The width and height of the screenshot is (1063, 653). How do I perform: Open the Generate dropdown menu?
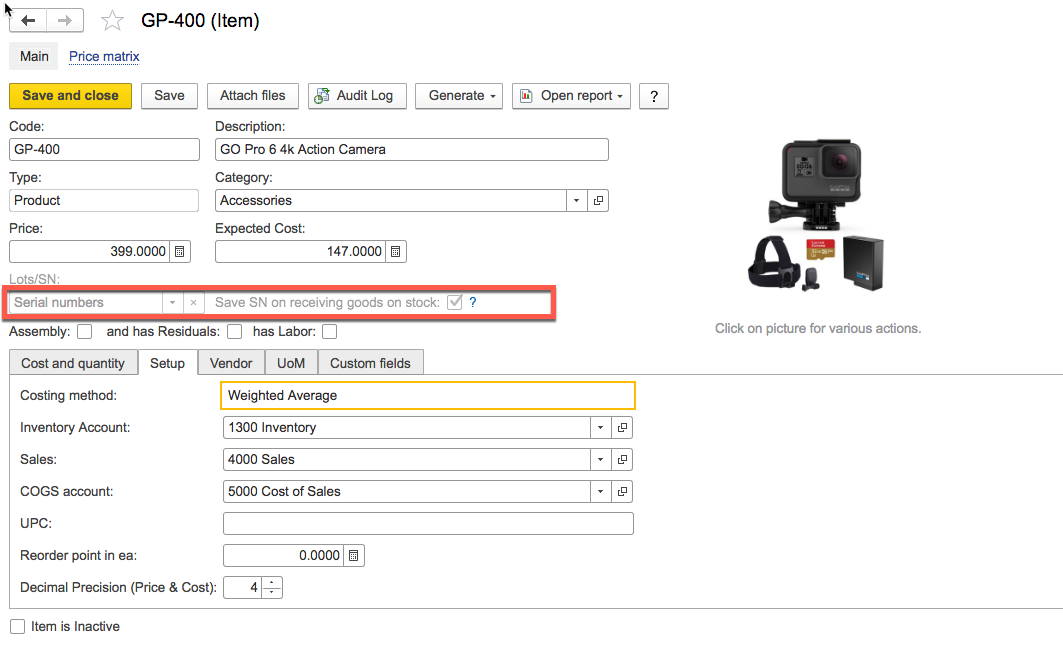[x=459, y=96]
